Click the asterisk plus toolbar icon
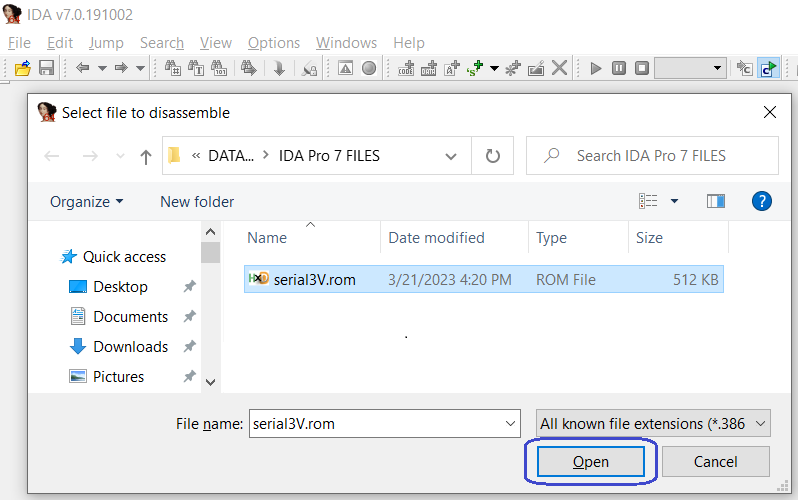This screenshot has height=500, width=798. (513, 68)
